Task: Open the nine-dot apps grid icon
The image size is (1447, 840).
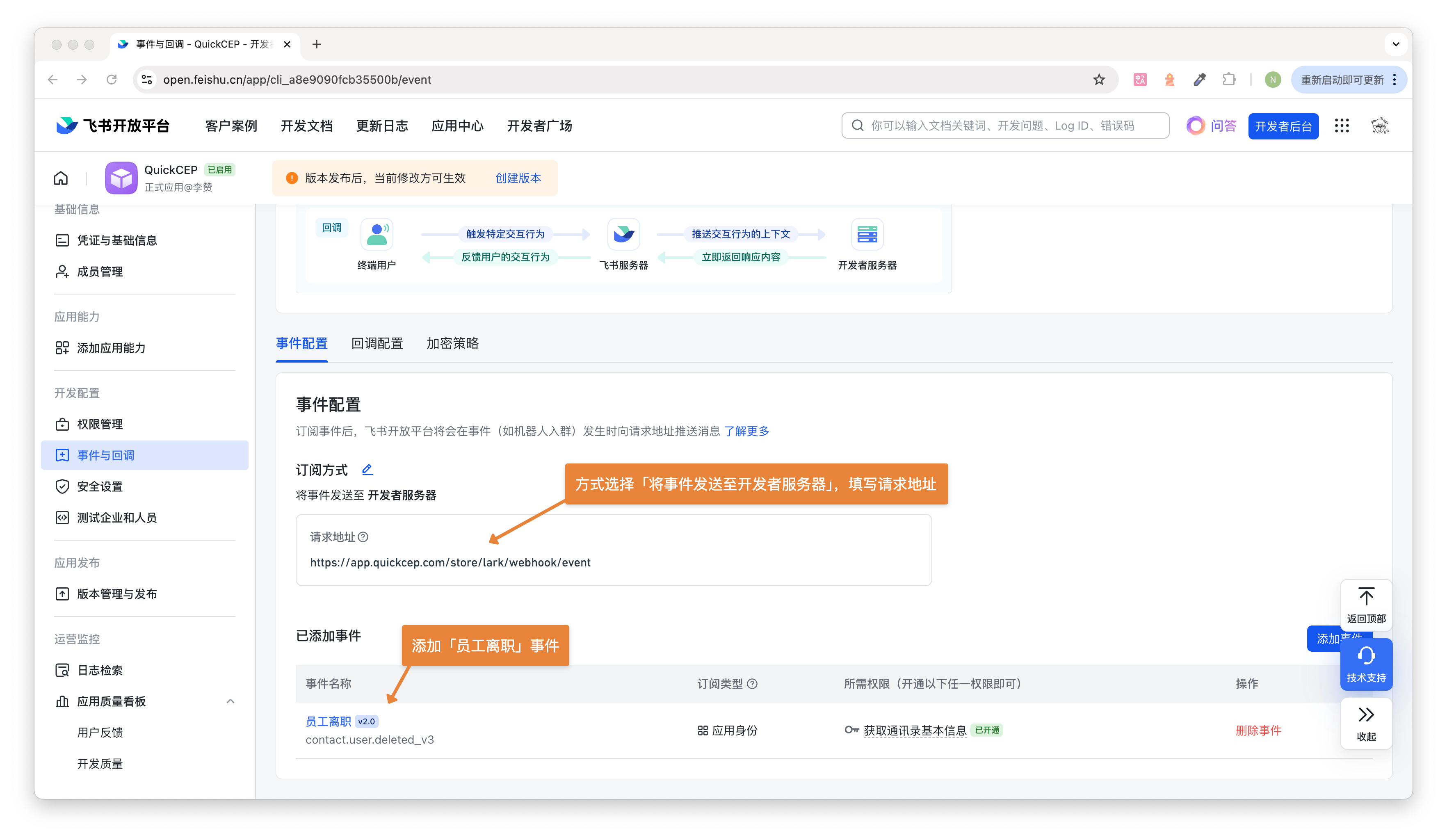Action: pyautogui.click(x=1341, y=126)
